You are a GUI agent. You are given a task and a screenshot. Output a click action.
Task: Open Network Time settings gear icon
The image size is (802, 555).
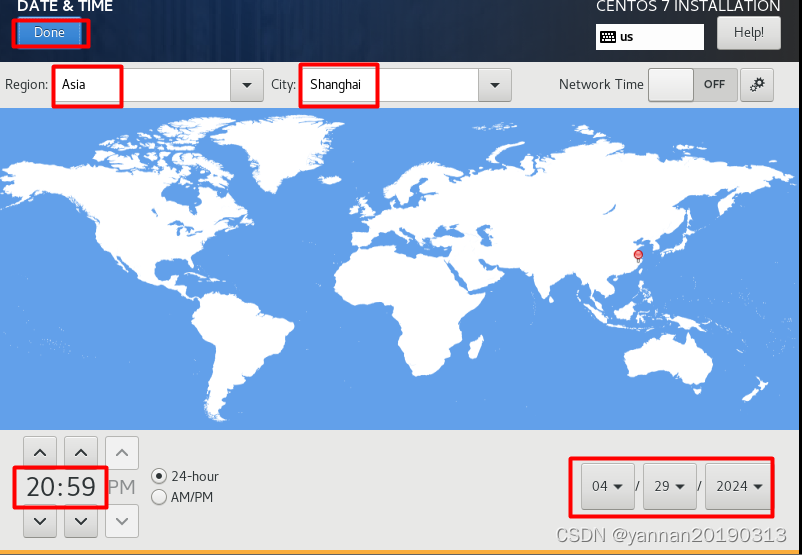click(757, 84)
